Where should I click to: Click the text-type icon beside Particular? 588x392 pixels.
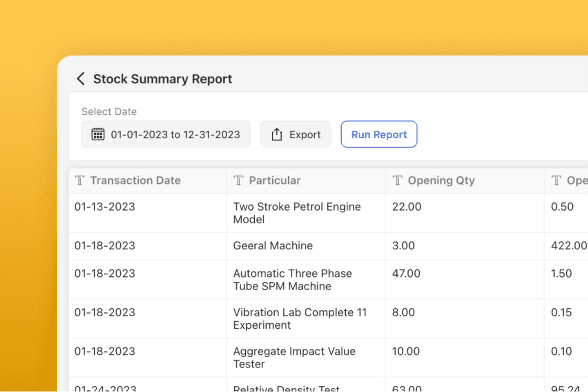[238, 180]
